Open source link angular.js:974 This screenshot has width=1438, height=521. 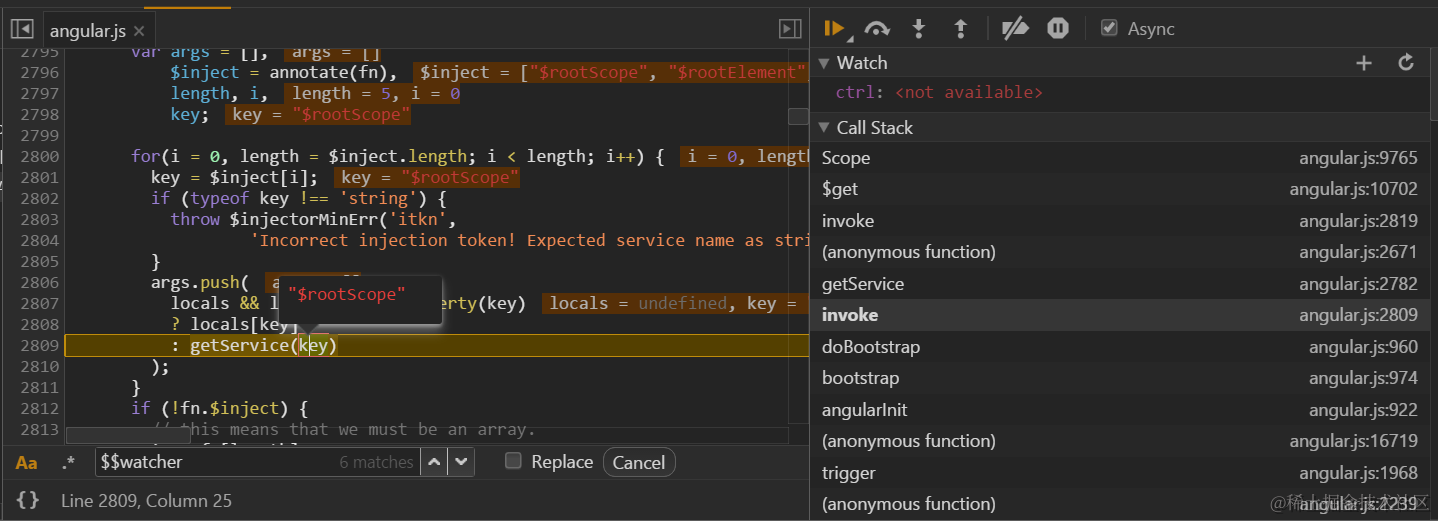pyautogui.click(x=1363, y=378)
